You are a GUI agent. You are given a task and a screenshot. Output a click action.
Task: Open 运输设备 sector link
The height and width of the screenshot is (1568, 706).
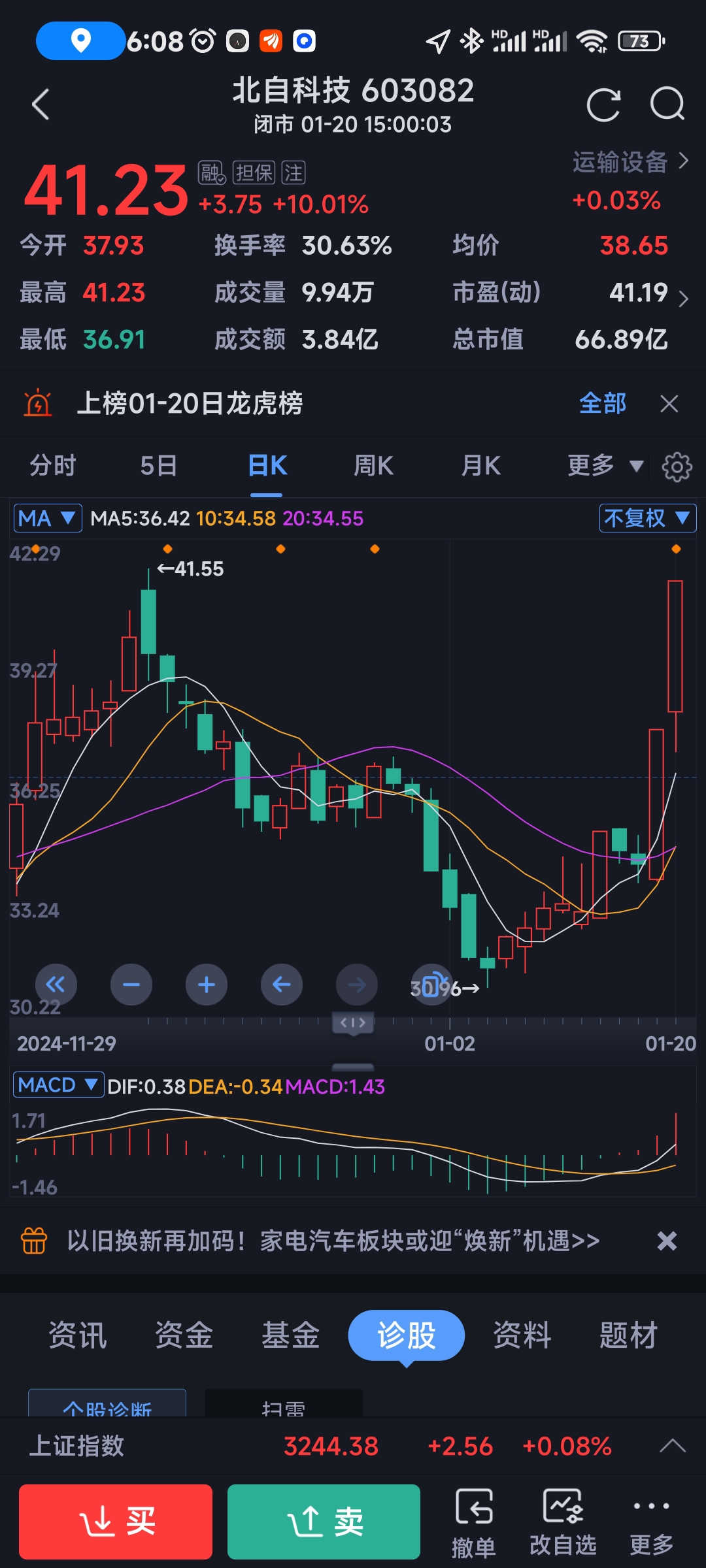pyautogui.click(x=631, y=161)
